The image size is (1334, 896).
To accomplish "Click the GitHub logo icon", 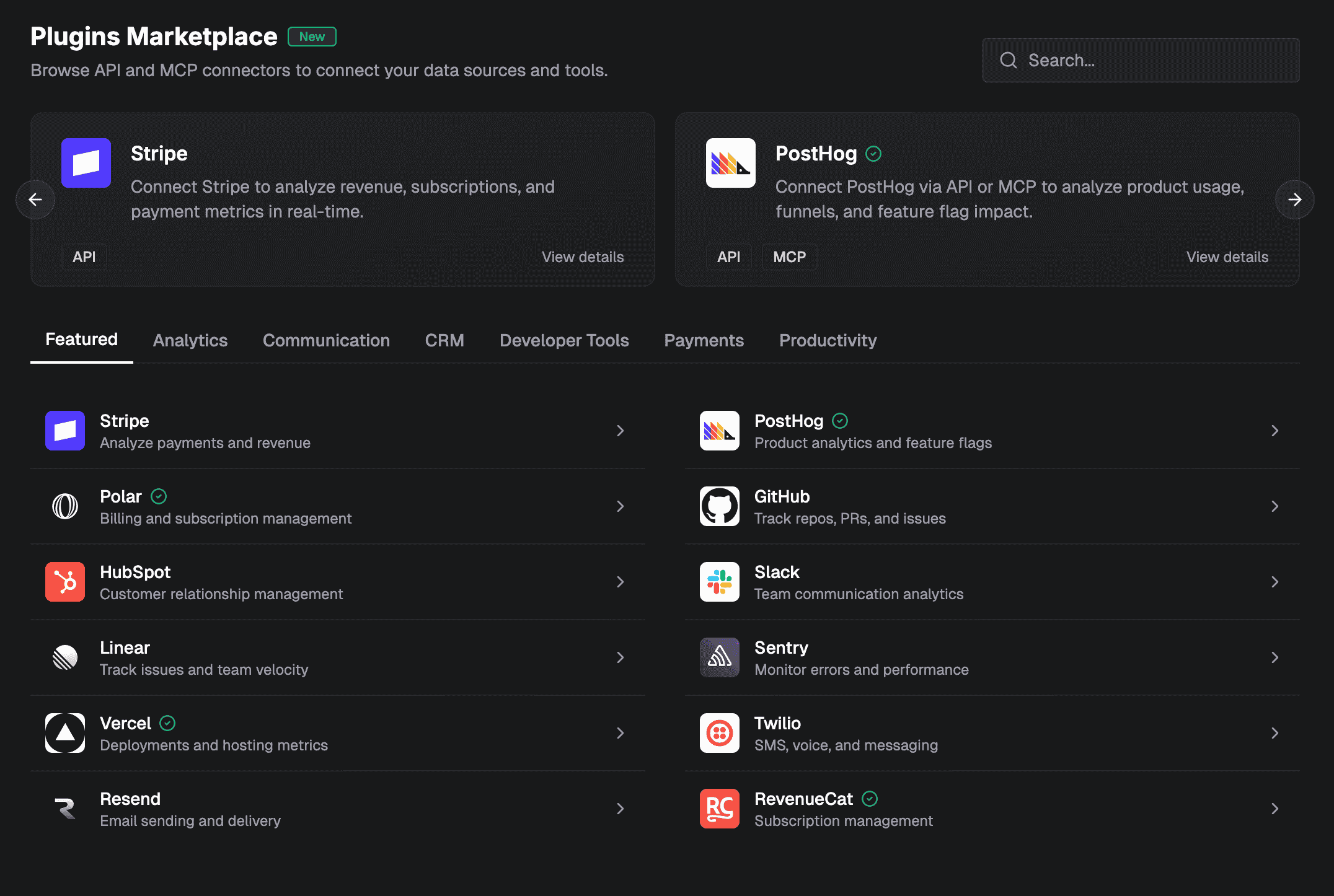I will coord(719,506).
